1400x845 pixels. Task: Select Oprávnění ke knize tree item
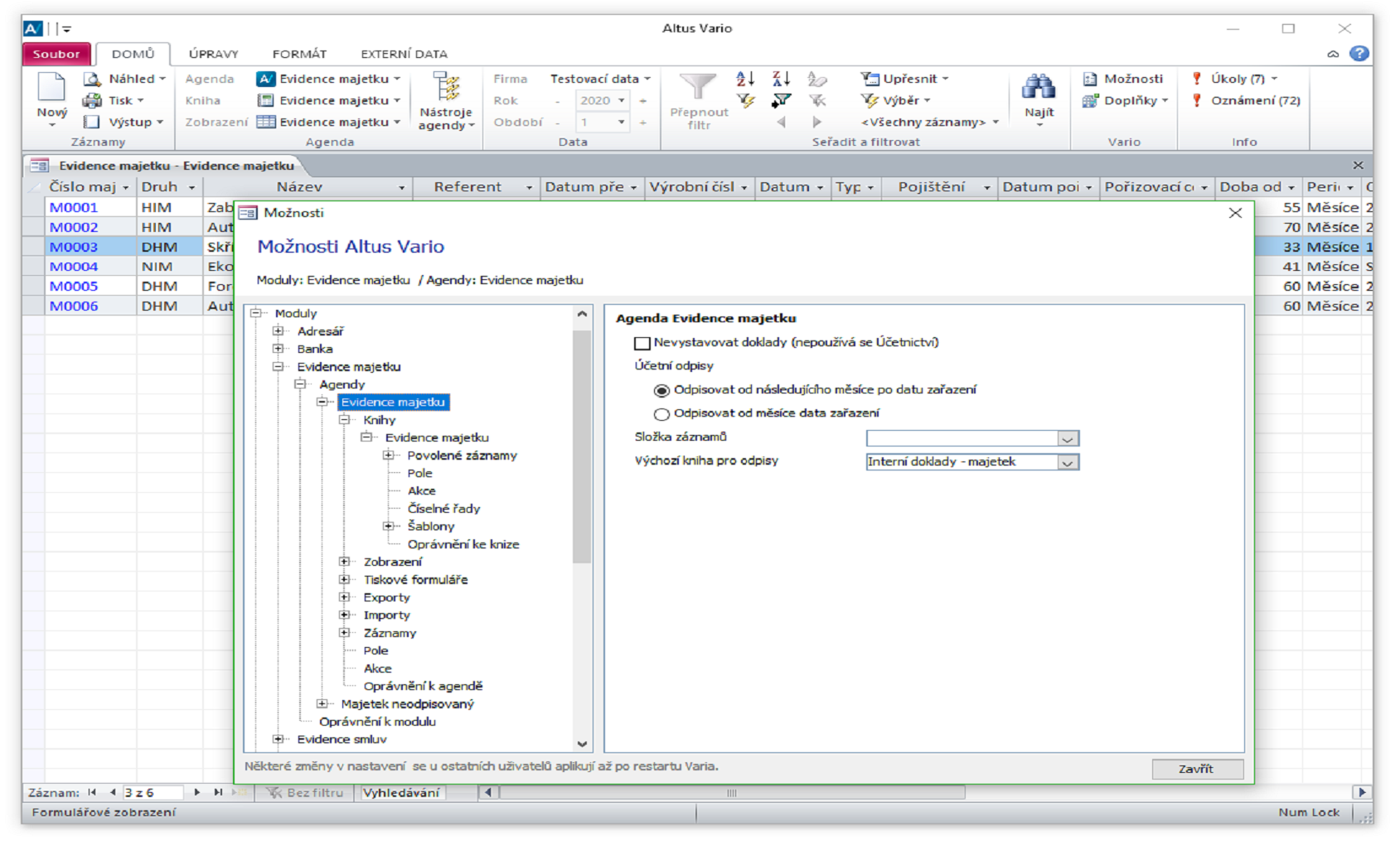click(463, 544)
